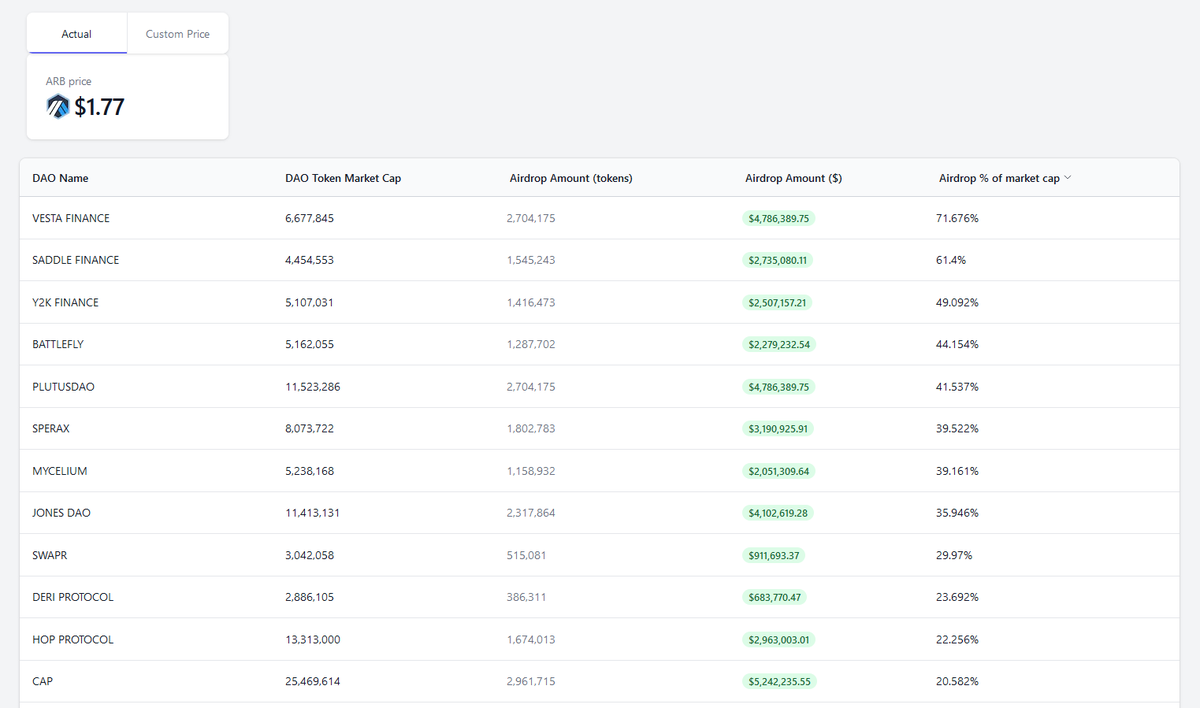Click the $2,051,309.64 green badge
This screenshot has height=708, width=1200.
pos(779,471)
